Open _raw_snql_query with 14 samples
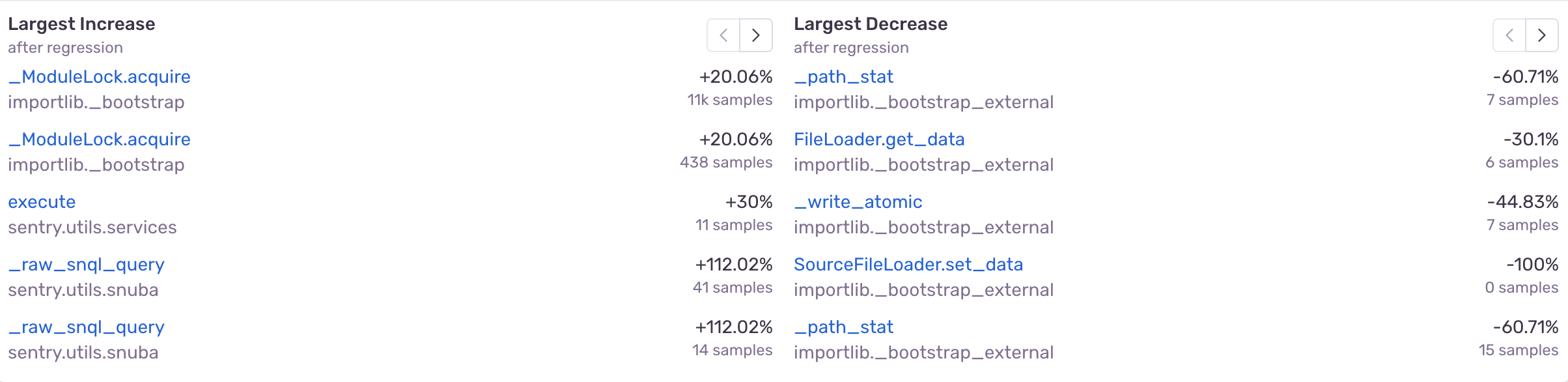The width and height of the screenshot is (1568, 382). 86,327
